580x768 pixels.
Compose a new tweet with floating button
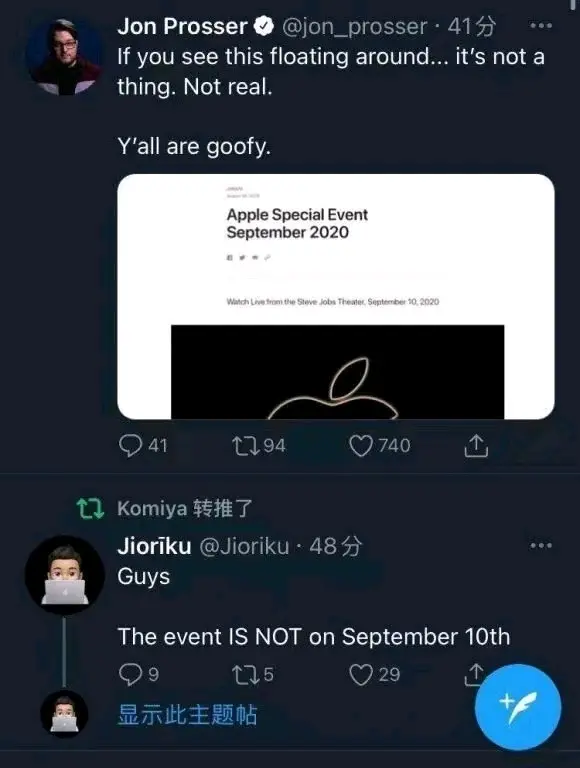[518, 707]
